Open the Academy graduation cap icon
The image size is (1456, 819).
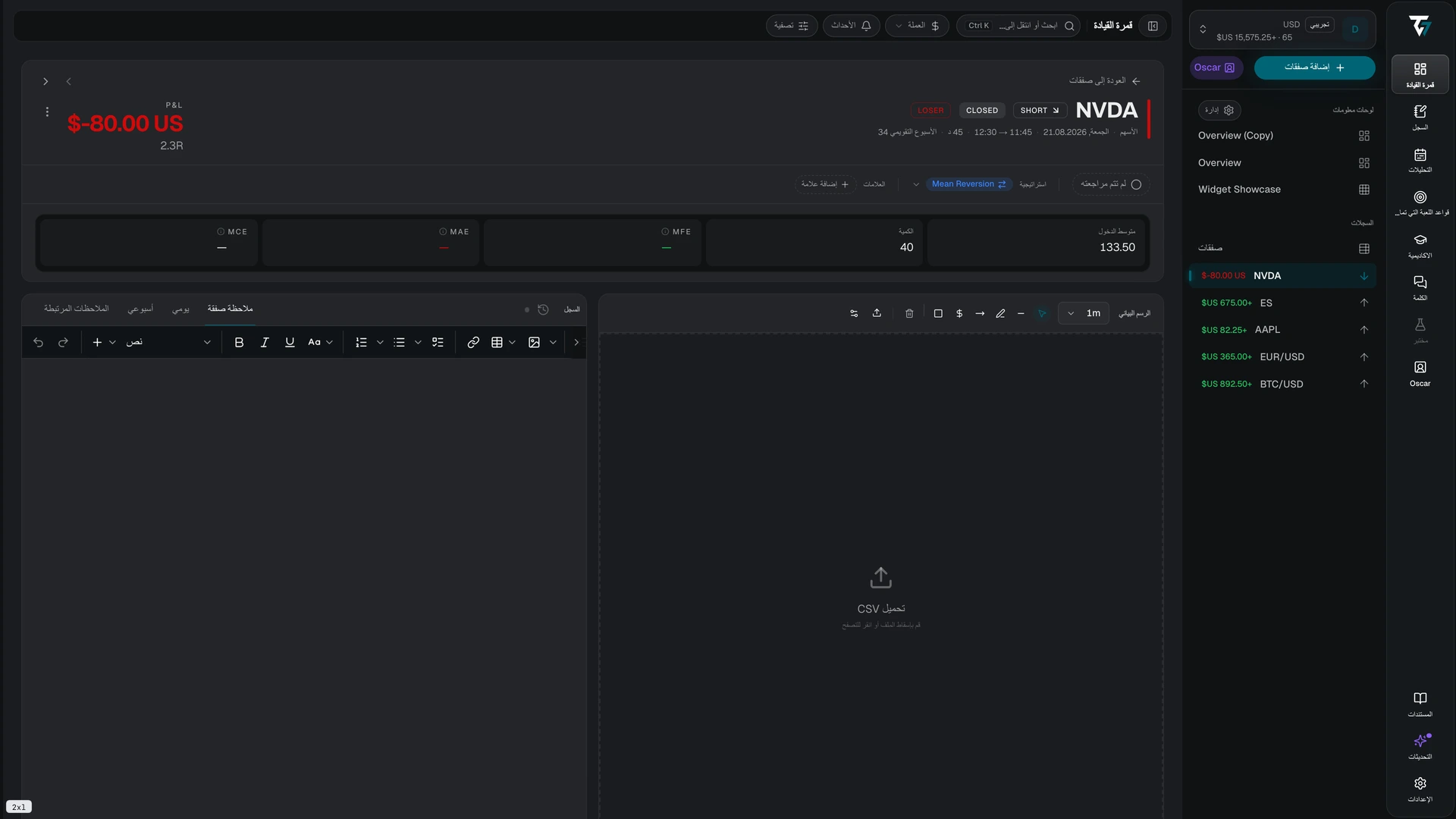[1420, 245]
